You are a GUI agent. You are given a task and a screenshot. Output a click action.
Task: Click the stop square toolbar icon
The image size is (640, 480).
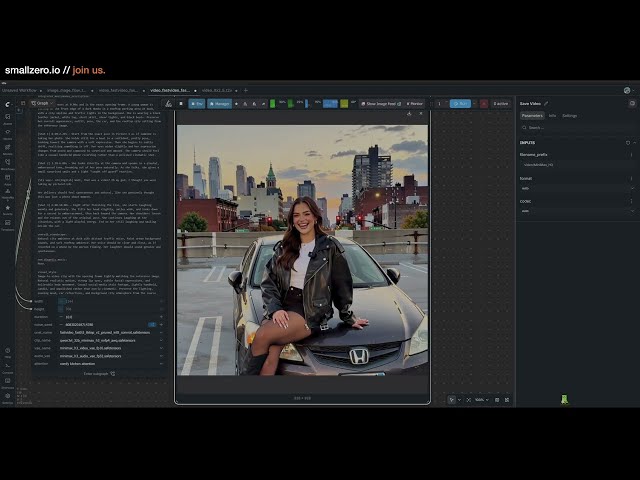point(181,104)
